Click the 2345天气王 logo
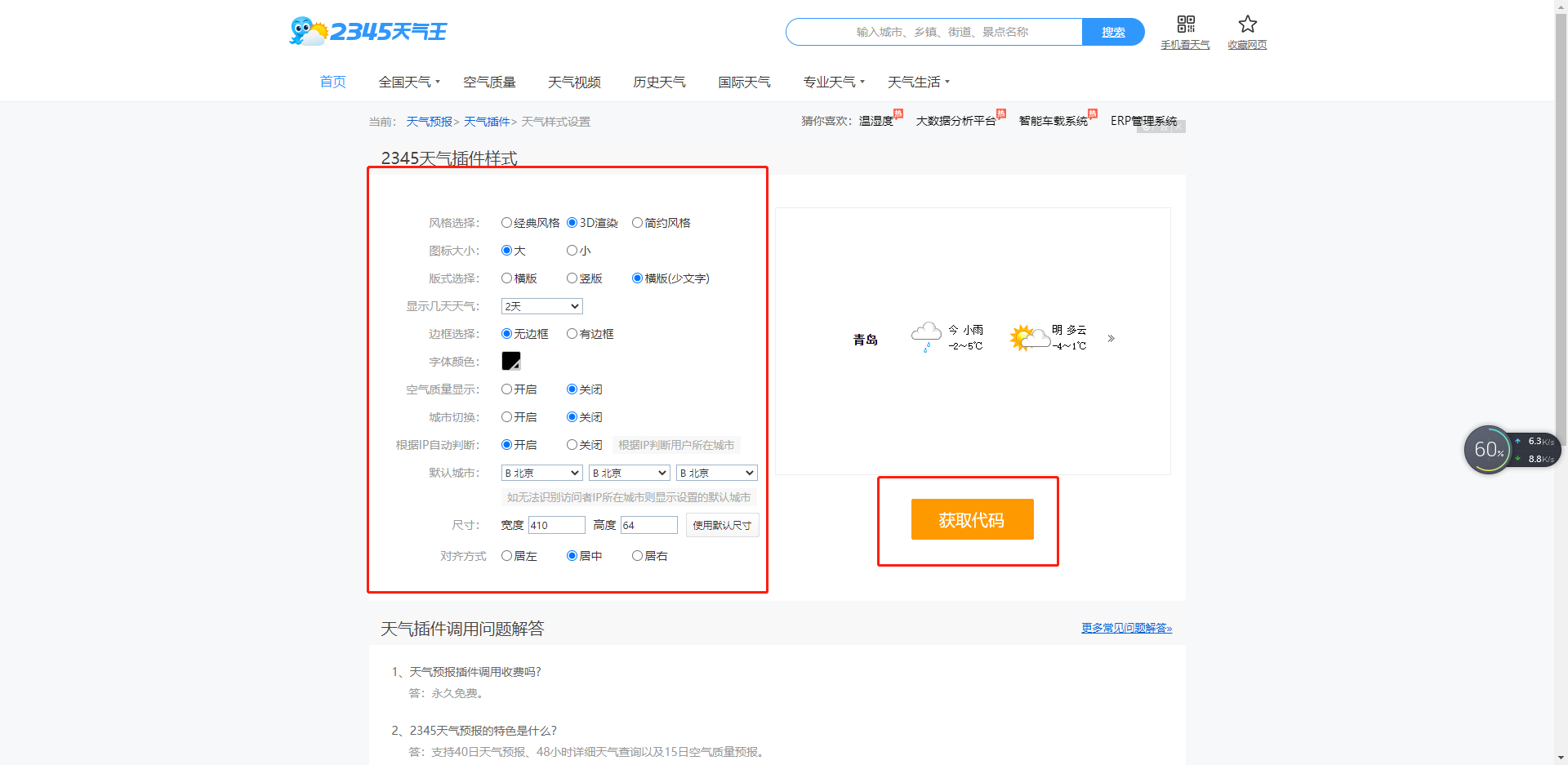This screenshot has width=1568, height=765. click(368, 31)
